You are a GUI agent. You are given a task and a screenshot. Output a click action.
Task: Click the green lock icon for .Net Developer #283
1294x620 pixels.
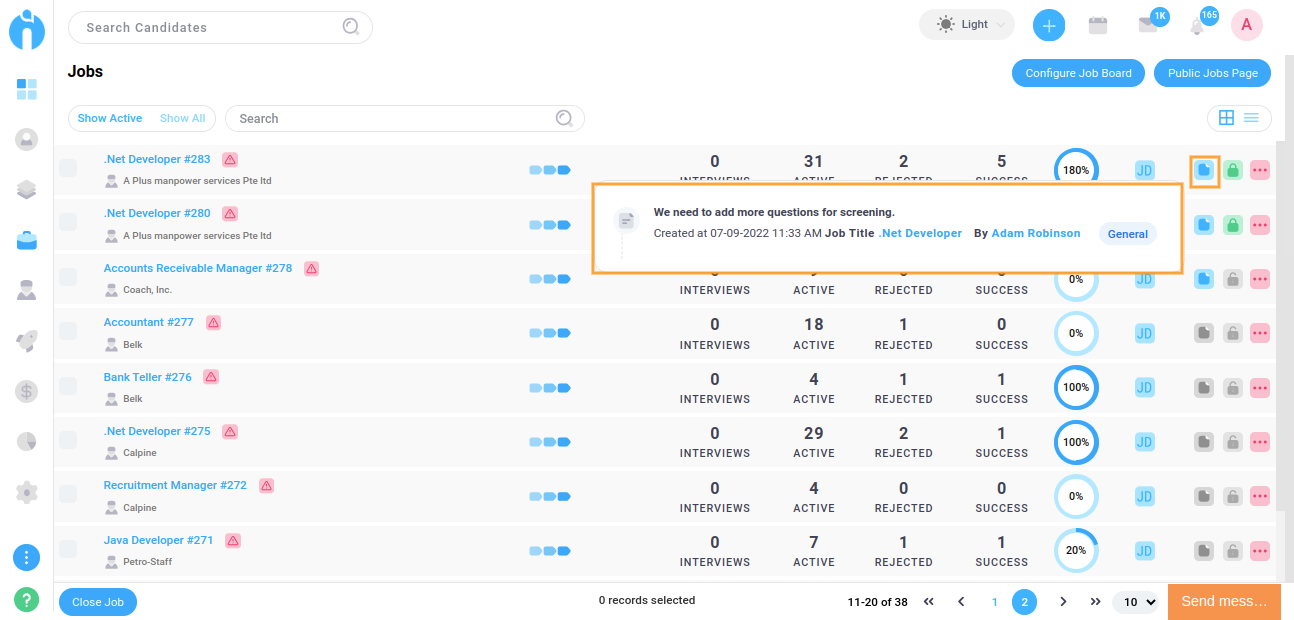1233,170
